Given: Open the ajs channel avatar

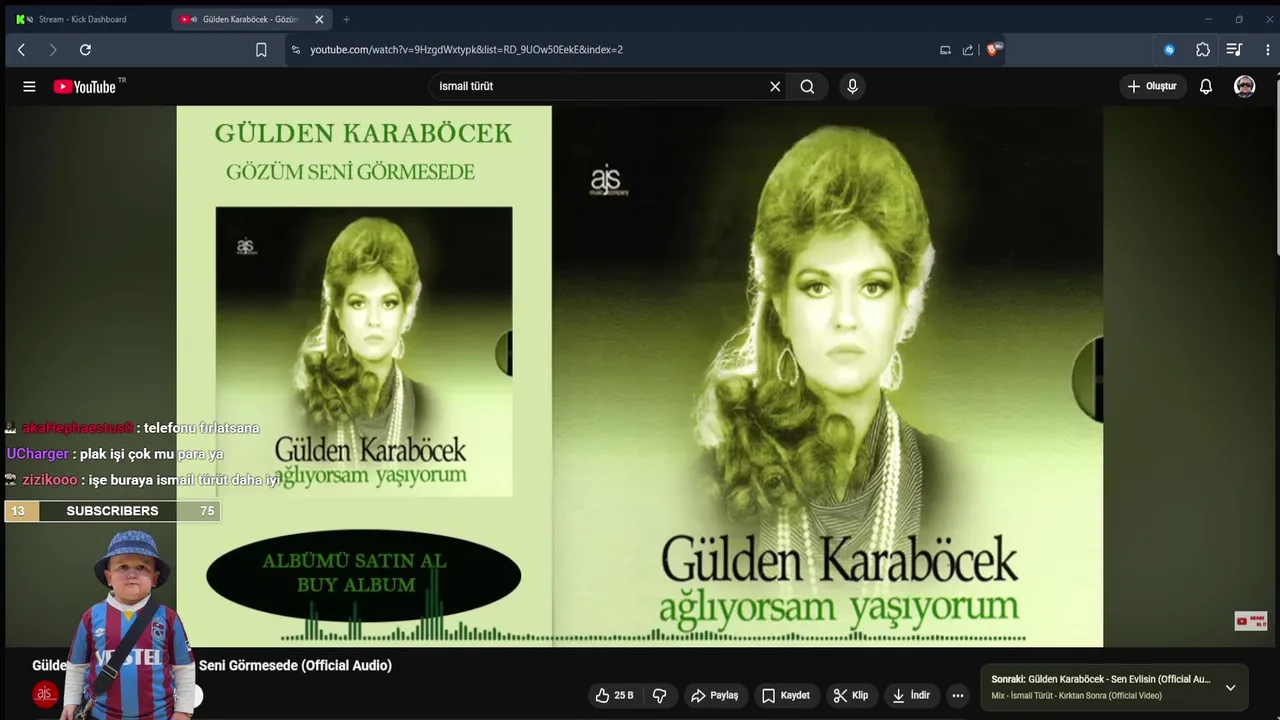Looking at the screenshot, I should (45, 695).
